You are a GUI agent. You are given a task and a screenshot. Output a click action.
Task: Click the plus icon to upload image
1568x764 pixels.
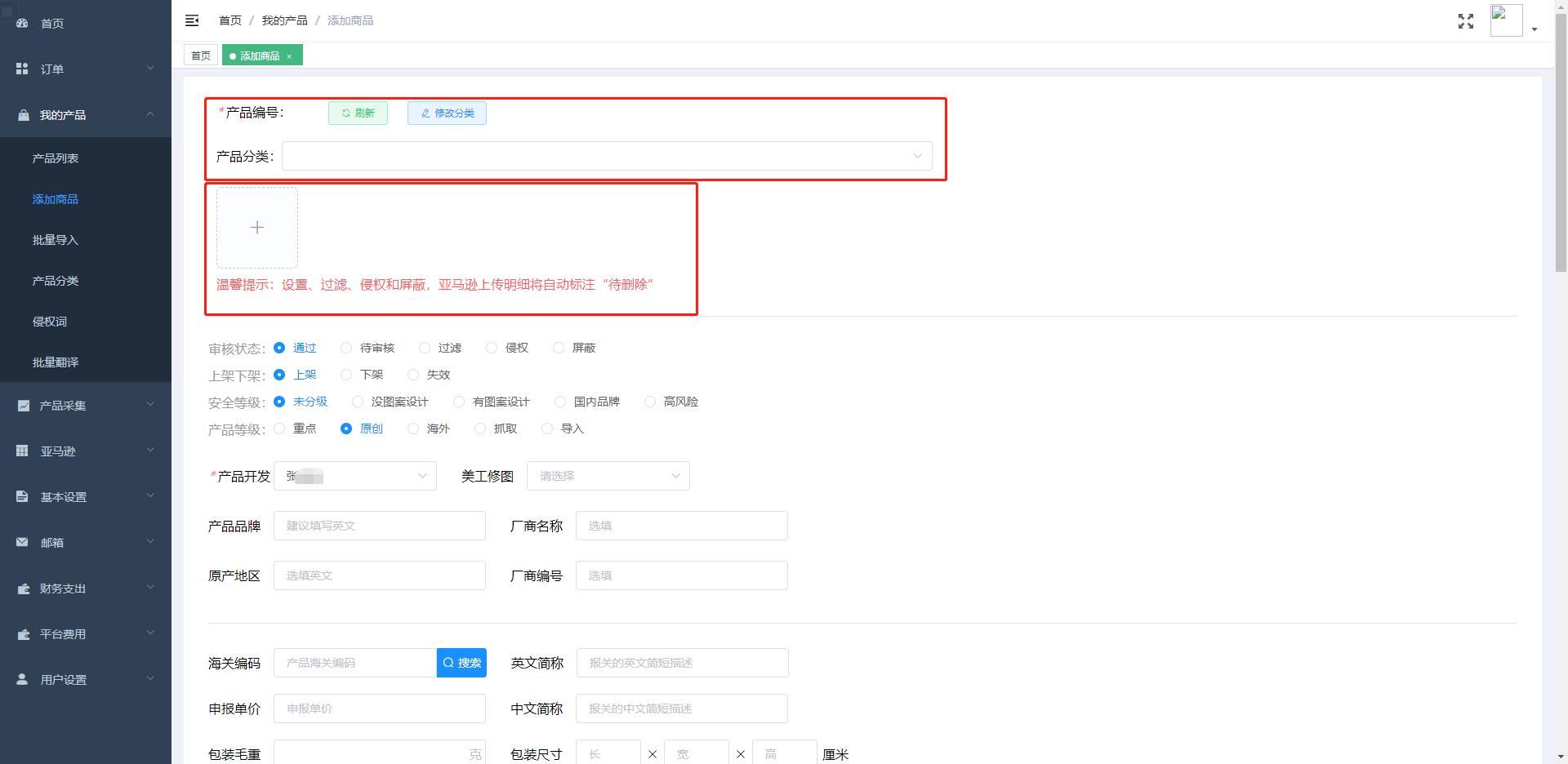click(x=256, y=228)
